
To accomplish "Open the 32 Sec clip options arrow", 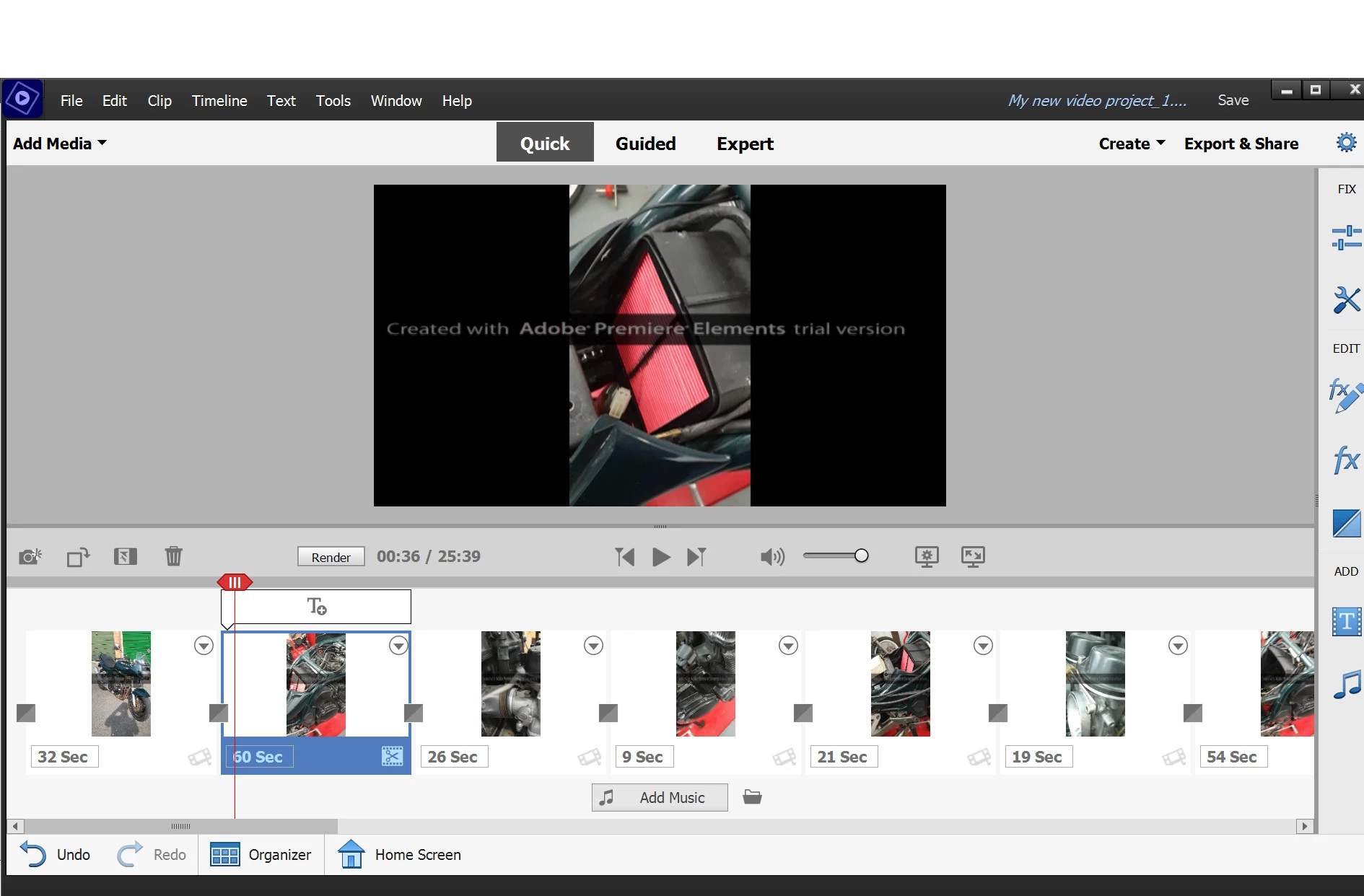I will point(204,646).
